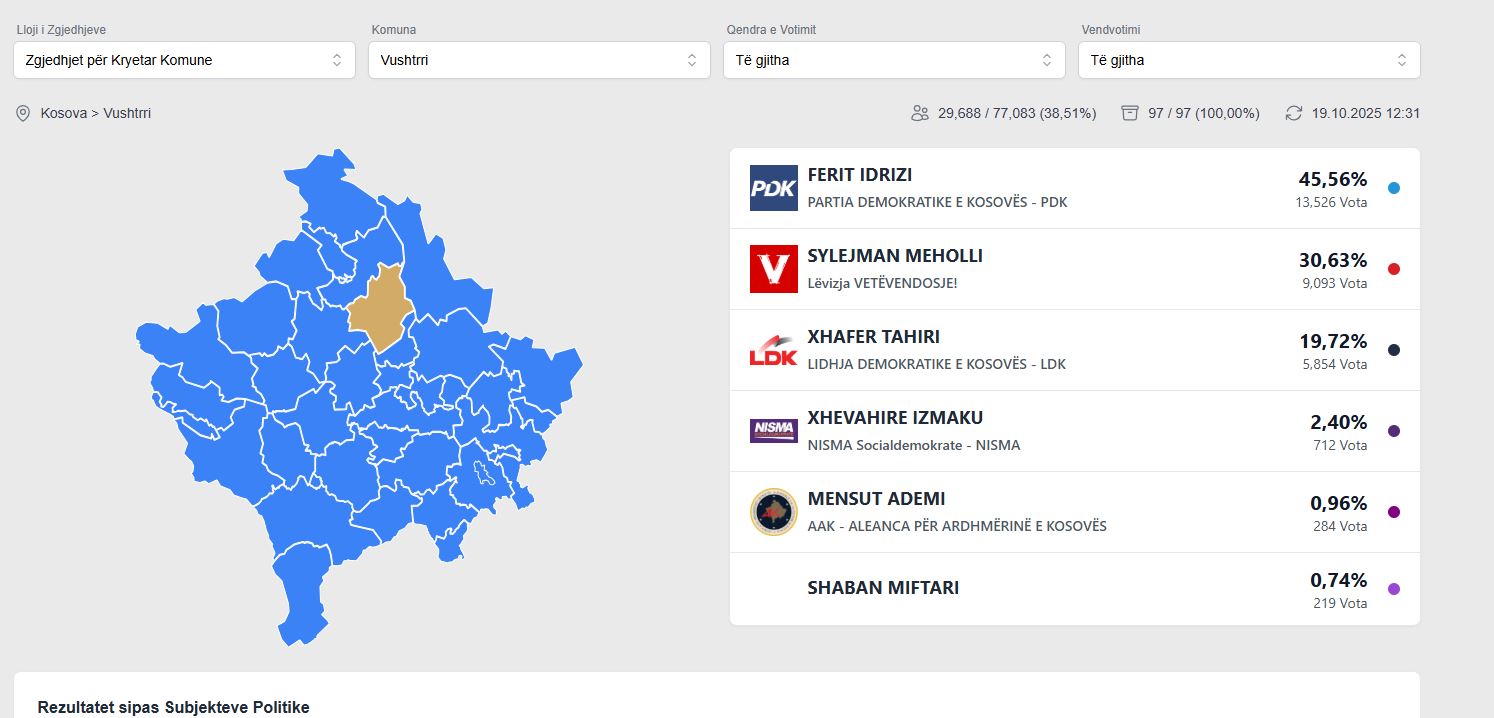Screen dimensions: 1494x718
Task: Open the Lloji i Zgjedhjeve dropdown
Action: coord(184,60)
